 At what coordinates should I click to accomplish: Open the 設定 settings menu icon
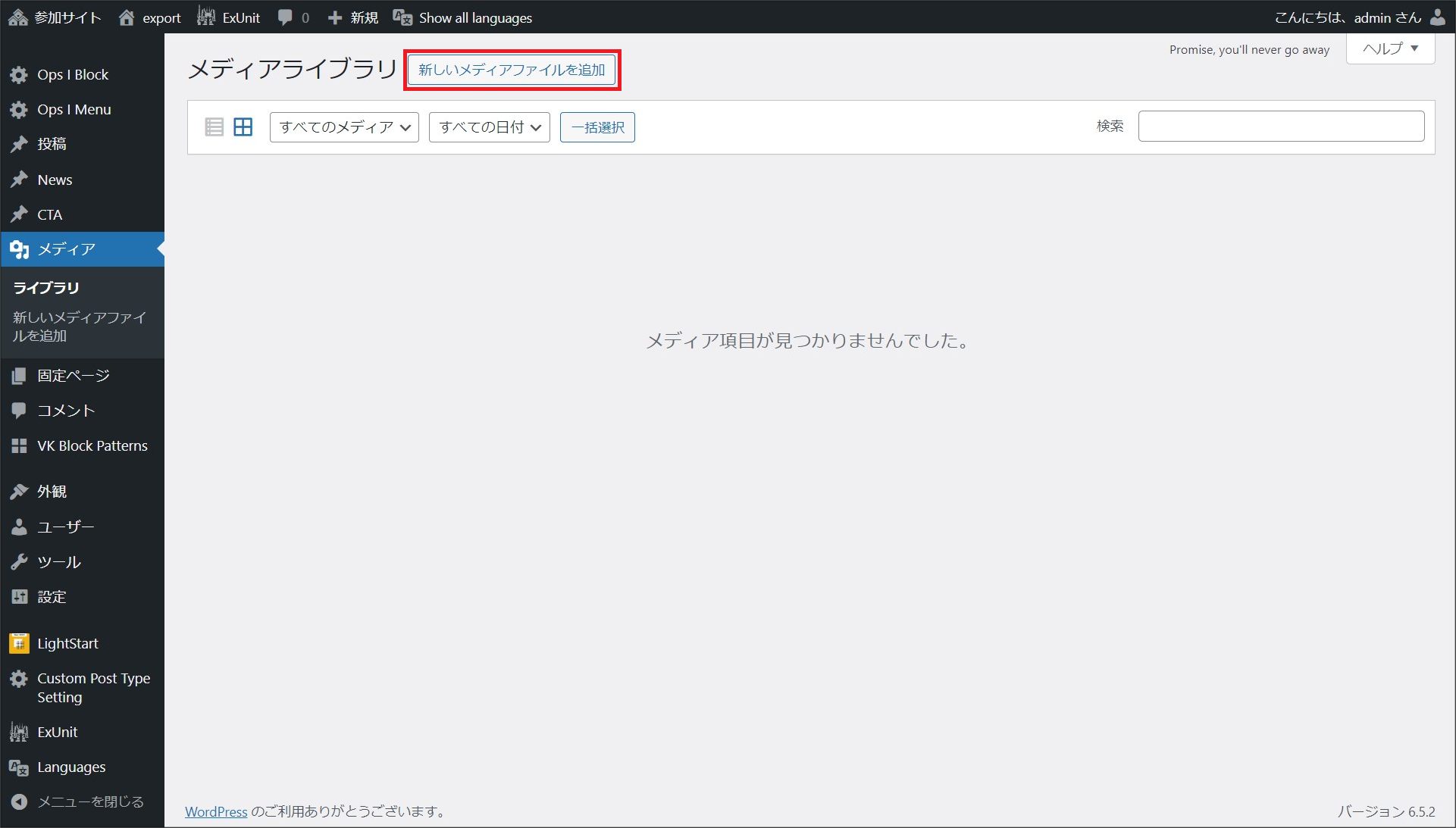(x=19, y=597)
